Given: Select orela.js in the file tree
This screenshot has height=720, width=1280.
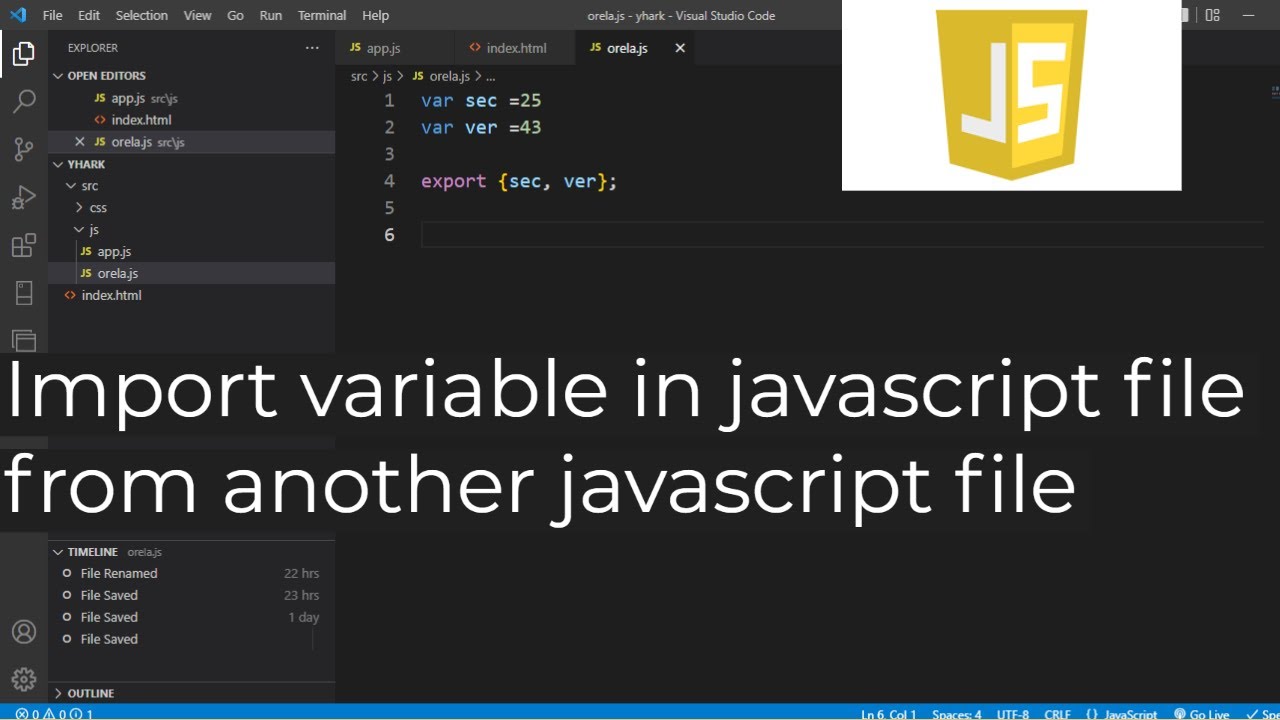Looking at the screenshot, I should pos(192,273).
